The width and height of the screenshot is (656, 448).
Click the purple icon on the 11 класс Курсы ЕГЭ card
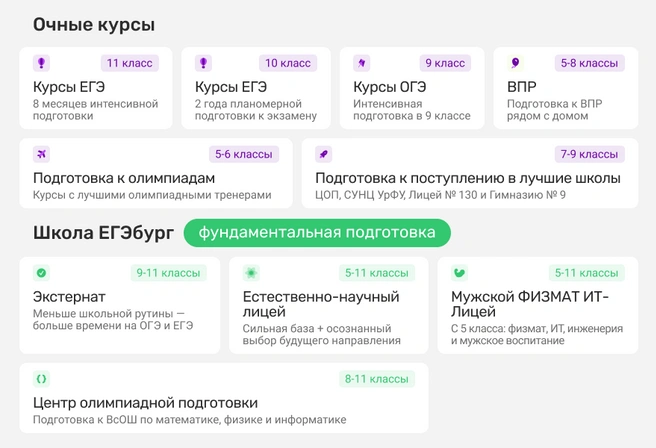41,63
